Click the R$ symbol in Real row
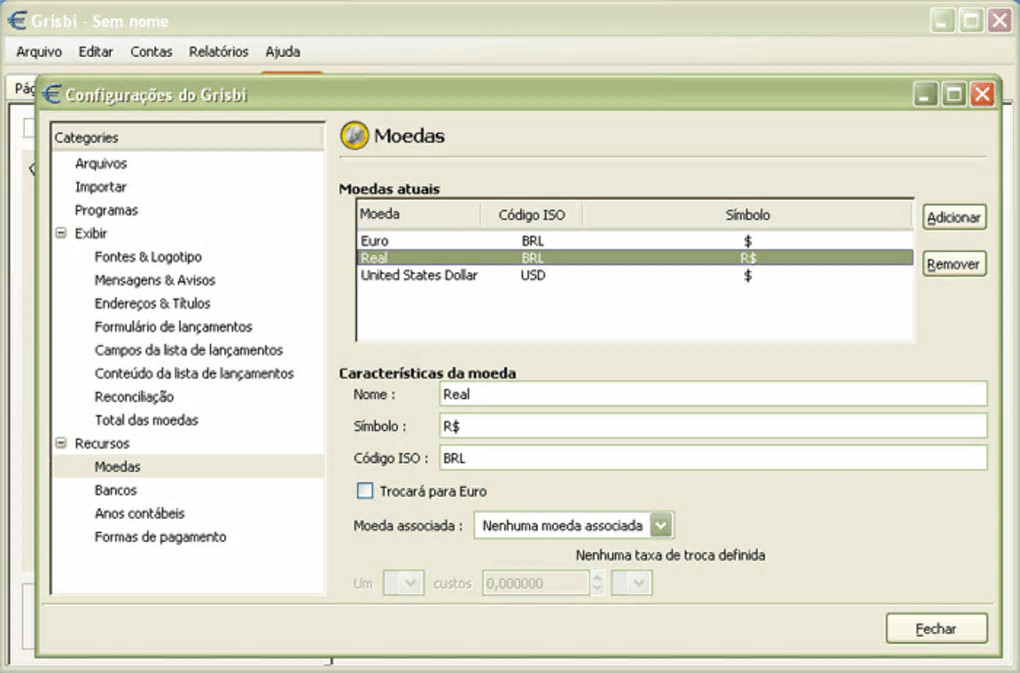 748,257
